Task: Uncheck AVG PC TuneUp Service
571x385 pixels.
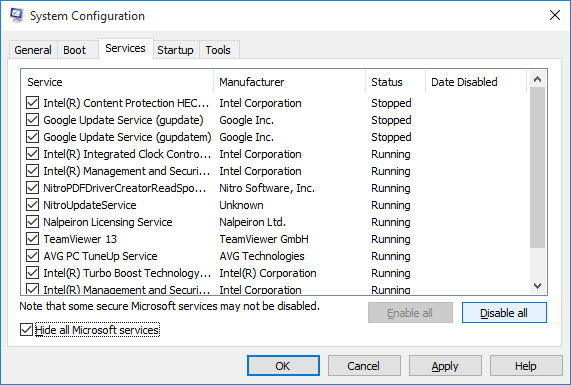Action: [32, 256]
